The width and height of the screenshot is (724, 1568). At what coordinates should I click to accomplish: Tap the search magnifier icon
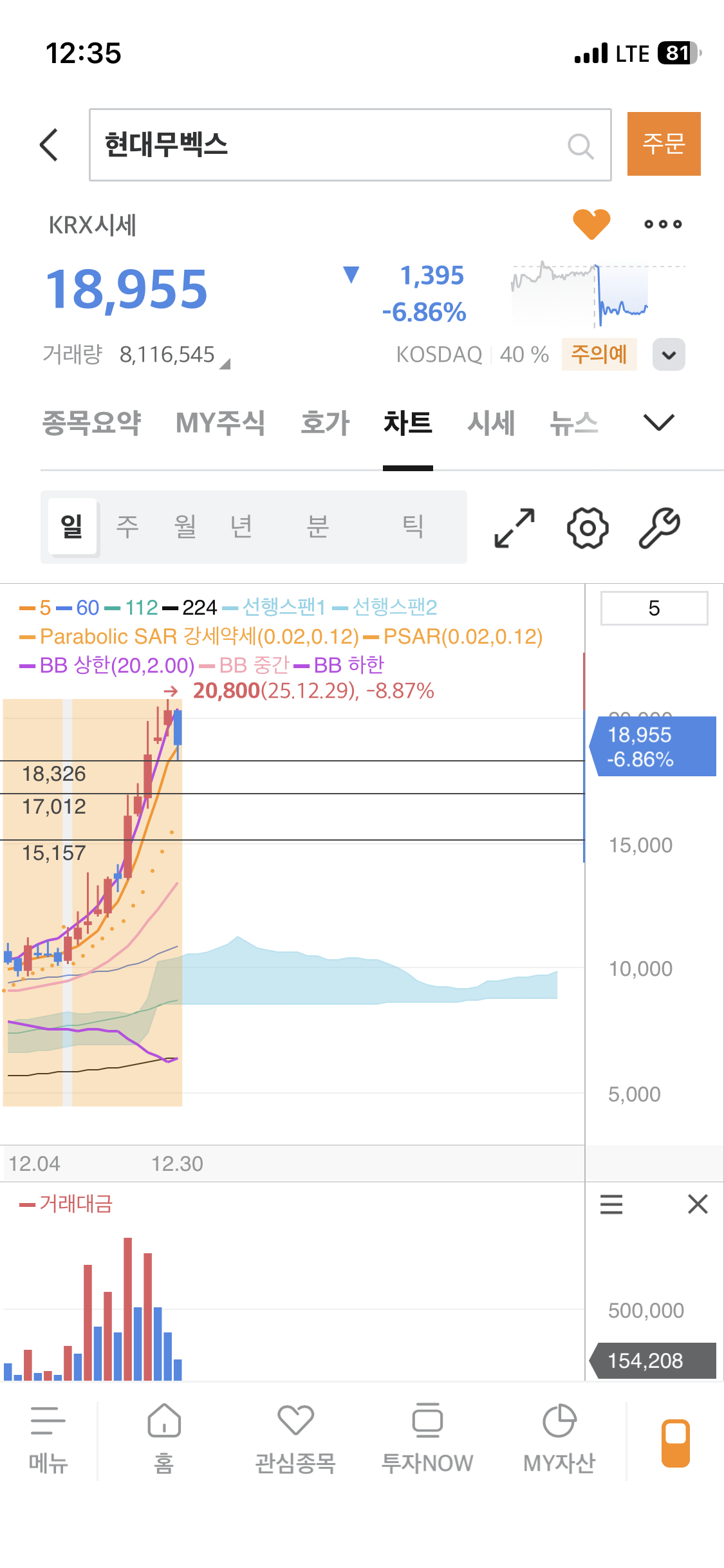[x=580, y=146]
